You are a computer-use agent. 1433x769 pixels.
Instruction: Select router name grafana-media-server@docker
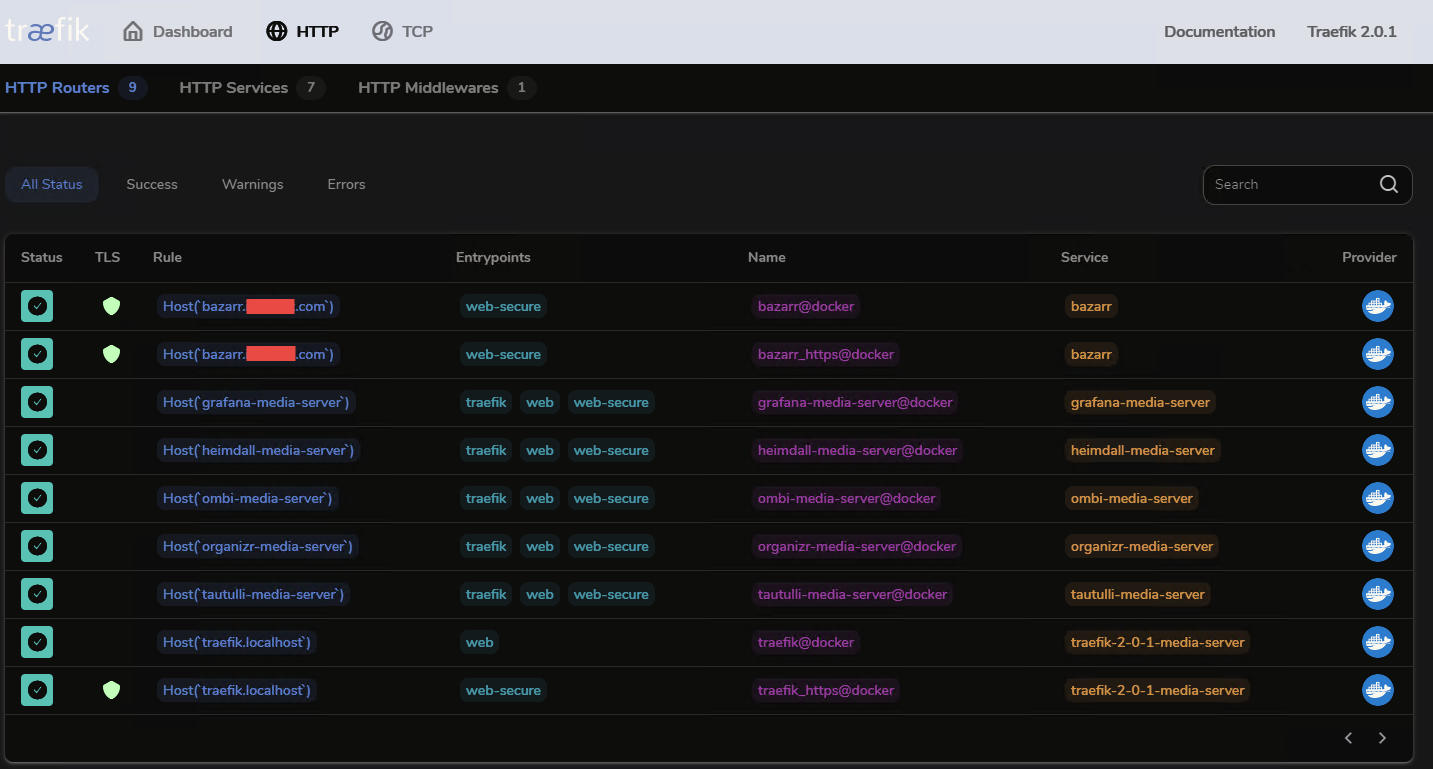pyautogui.click(x=855, y=402)
